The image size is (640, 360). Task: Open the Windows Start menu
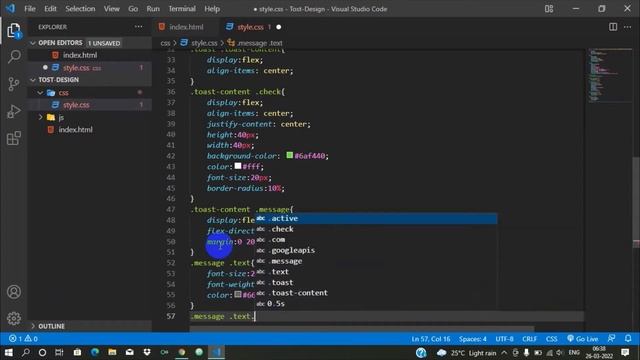click(9, 352)
